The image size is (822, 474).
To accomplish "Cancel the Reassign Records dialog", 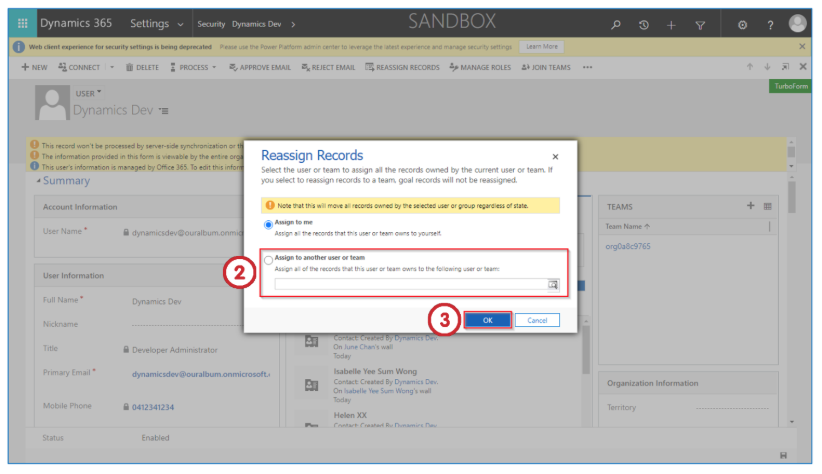I will pyautogui.click(x=537, y=320).
